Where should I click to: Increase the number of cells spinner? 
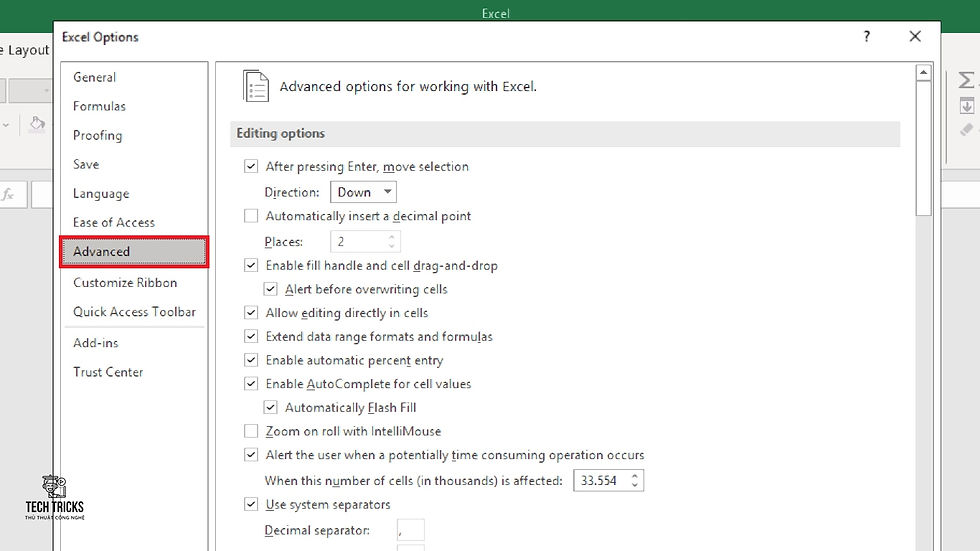(635, 476)
